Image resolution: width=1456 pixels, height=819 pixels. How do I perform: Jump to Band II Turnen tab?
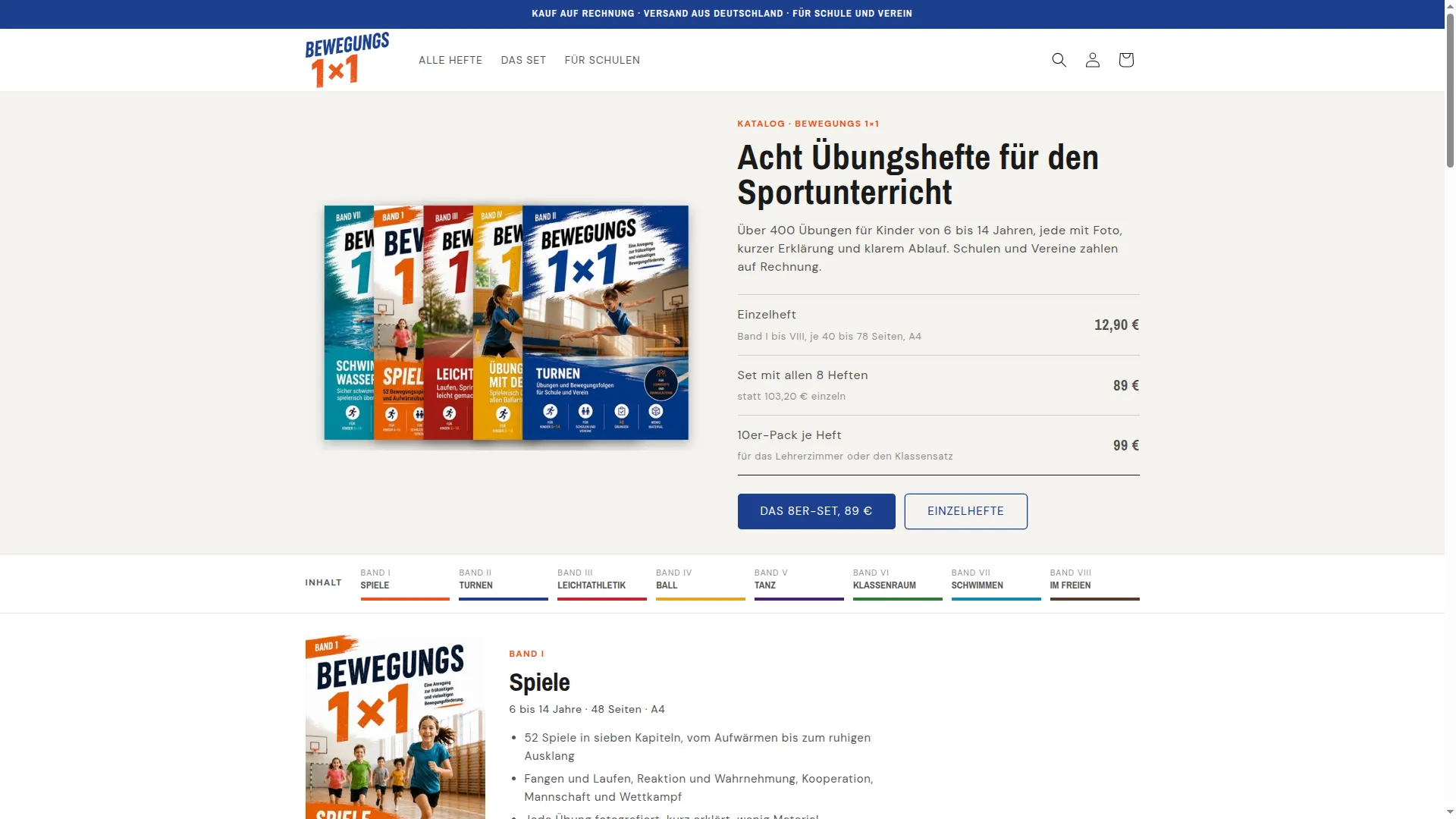[x=504, y=583]
